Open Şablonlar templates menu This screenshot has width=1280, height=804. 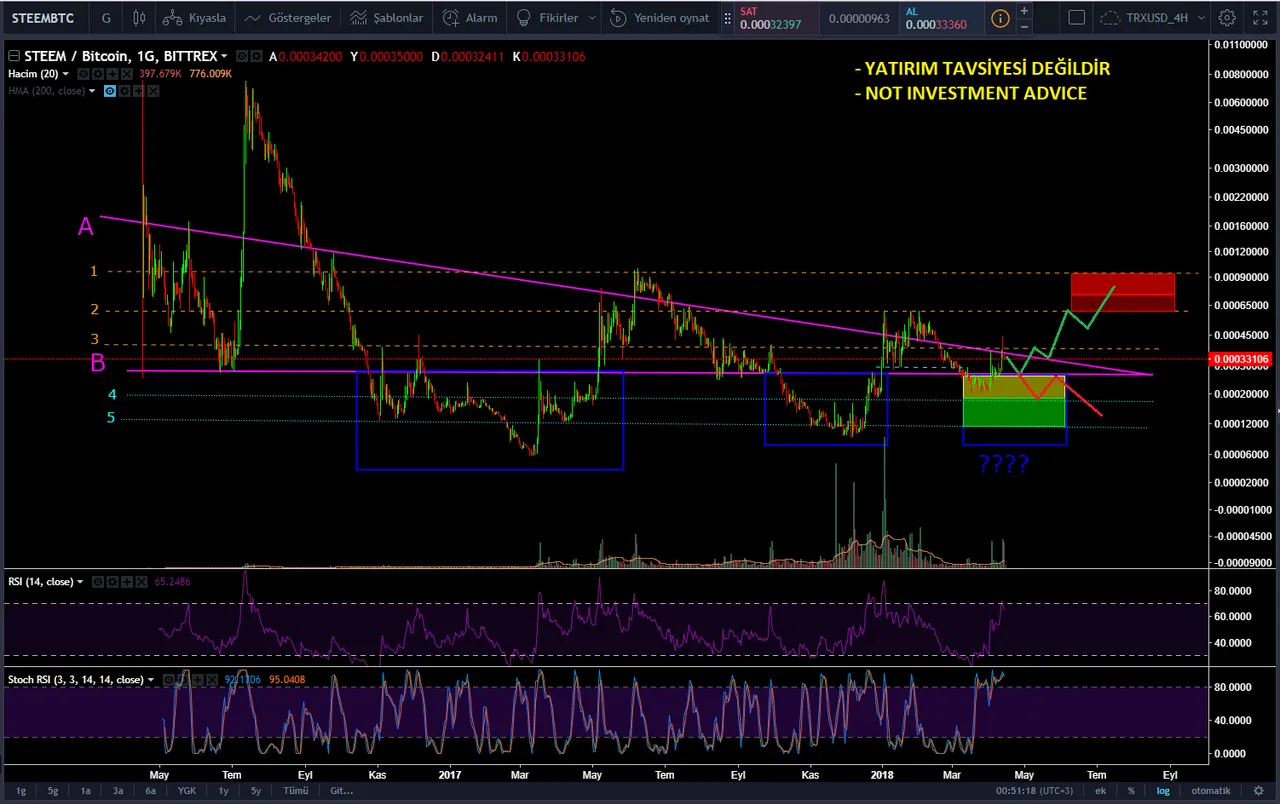(387, 17)
